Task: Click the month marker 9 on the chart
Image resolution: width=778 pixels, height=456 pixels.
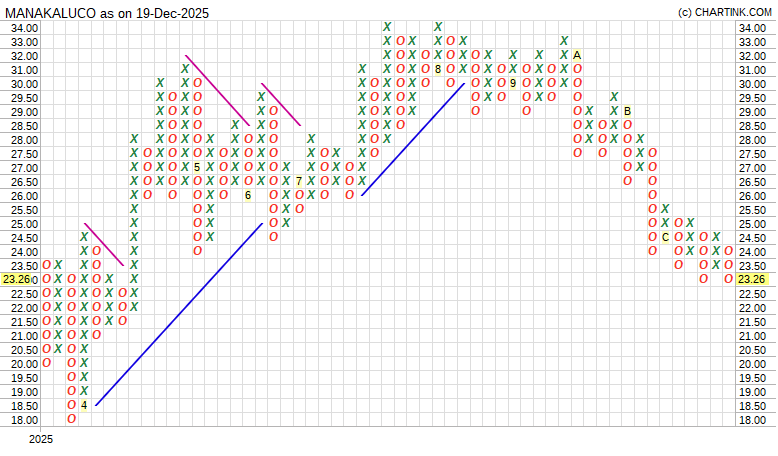Action: (513, 83)
